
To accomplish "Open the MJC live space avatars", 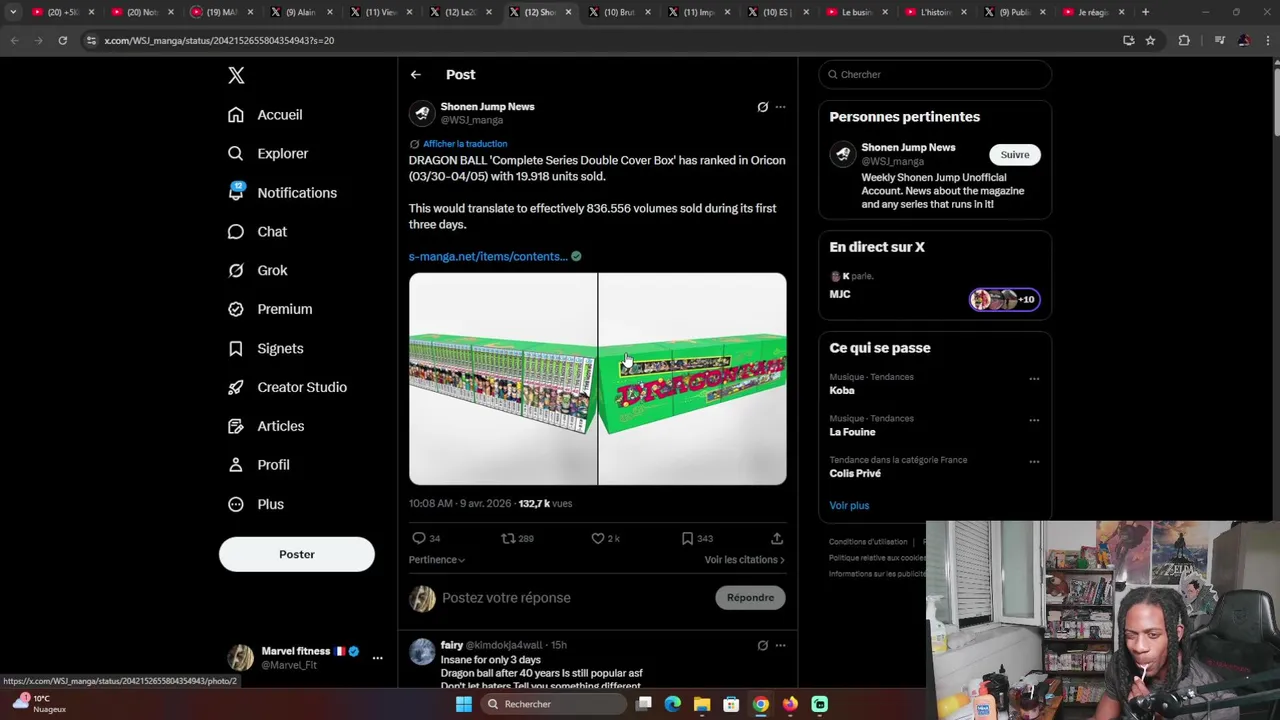I will click(1005, 300).
